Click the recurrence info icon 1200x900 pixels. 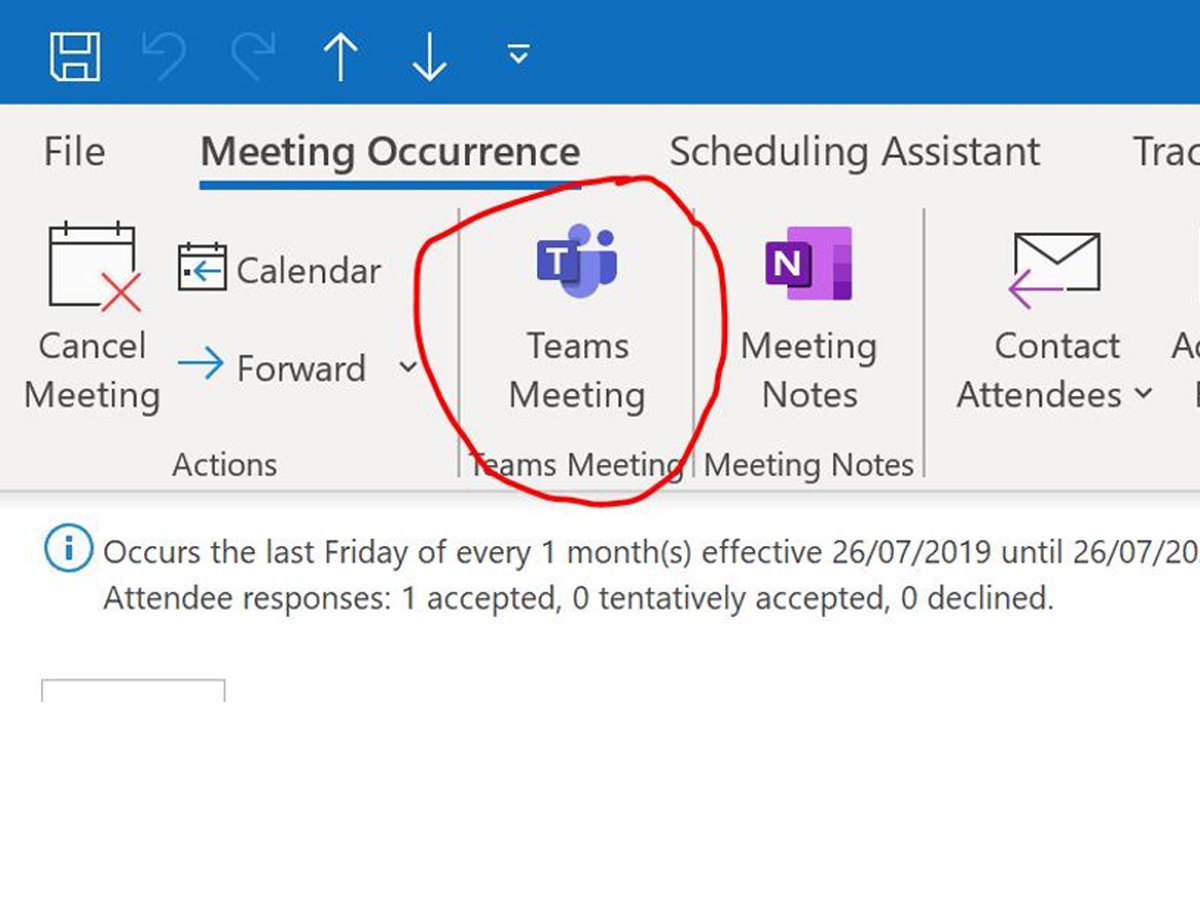(66, 549)
